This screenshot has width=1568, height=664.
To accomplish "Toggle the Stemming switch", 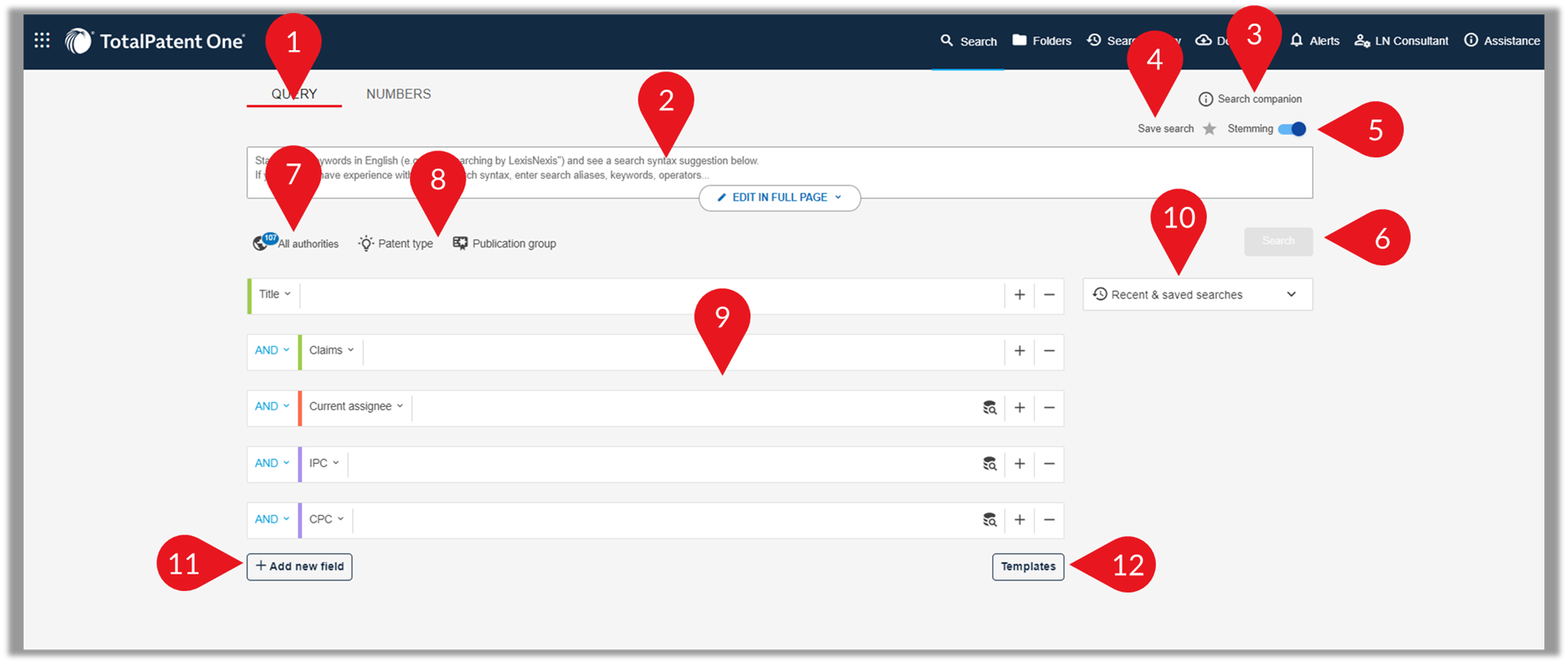I will tap(1292, 129).
